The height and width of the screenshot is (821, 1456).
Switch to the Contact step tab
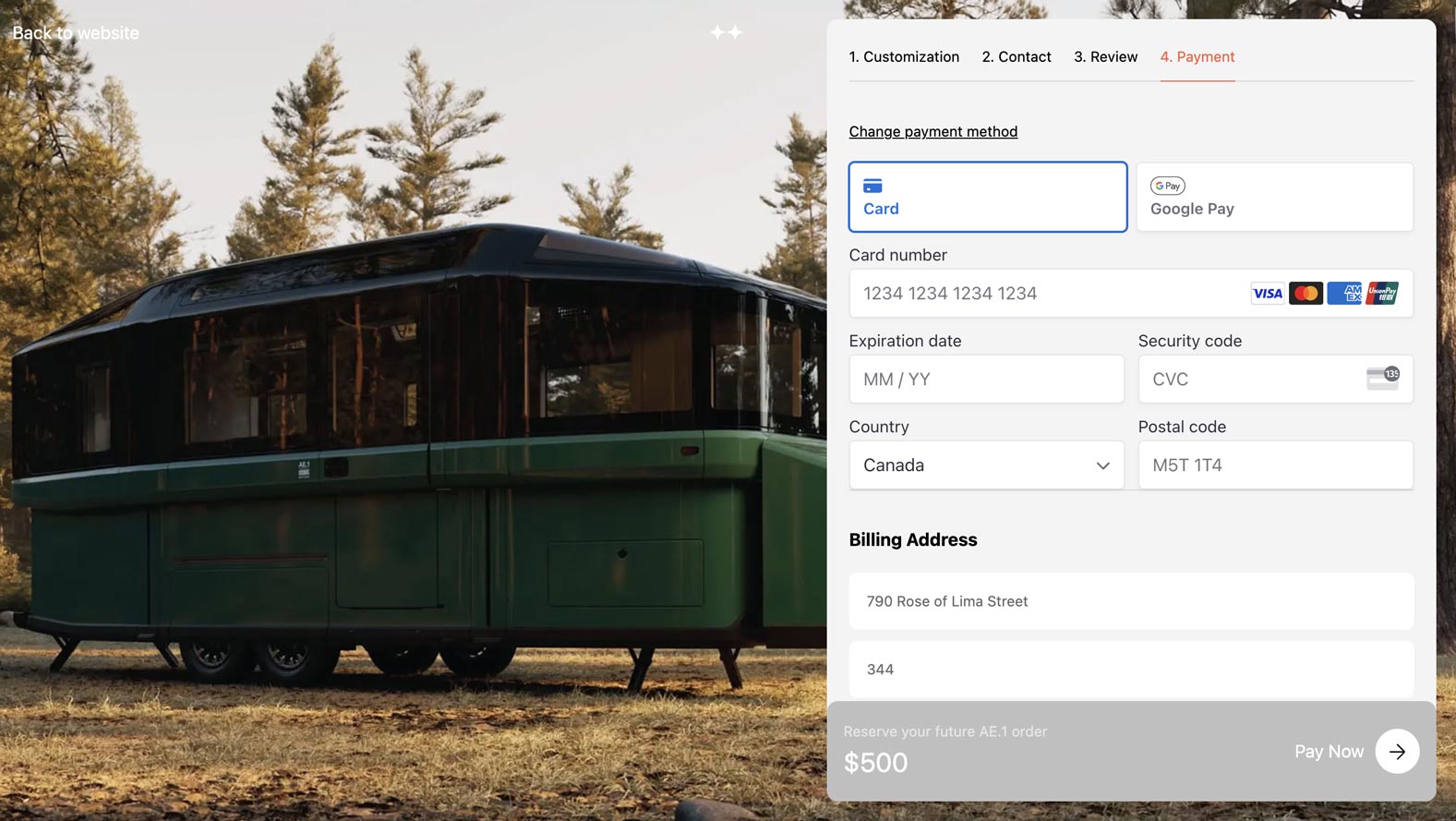1017,57
